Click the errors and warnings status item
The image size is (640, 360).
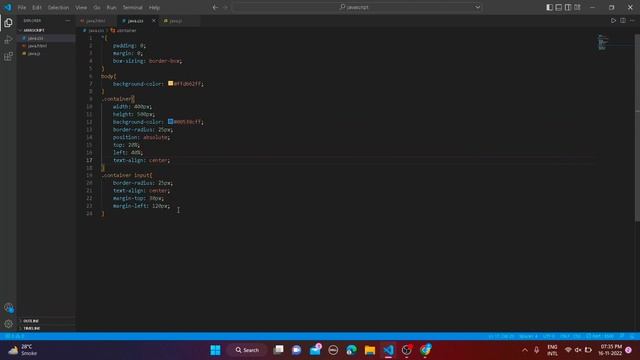point(15,336)
